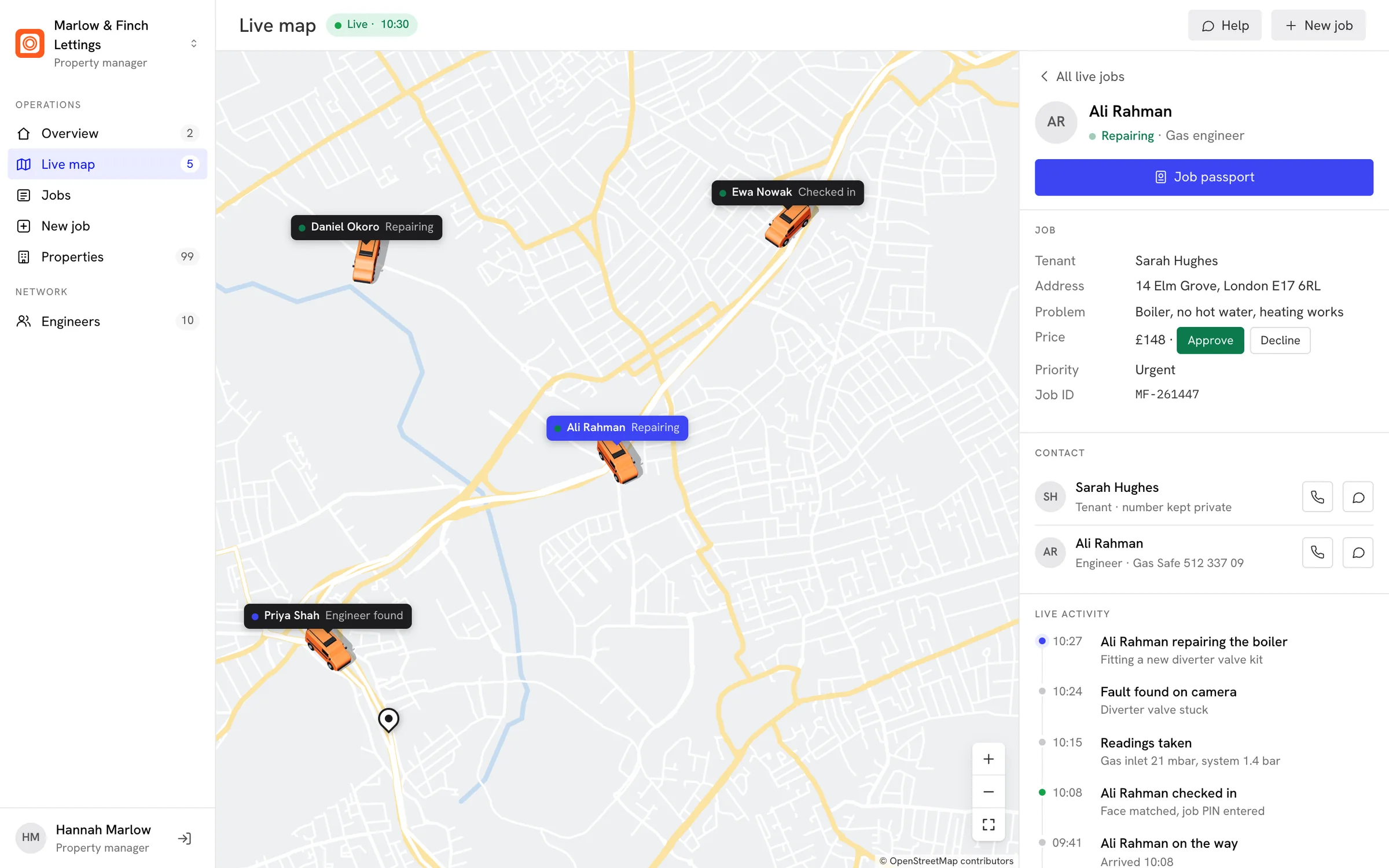This screenshot has width=1389, height=868.
Task: Click Ewa Nowak's orange van on map
Action: click(789, 225)
